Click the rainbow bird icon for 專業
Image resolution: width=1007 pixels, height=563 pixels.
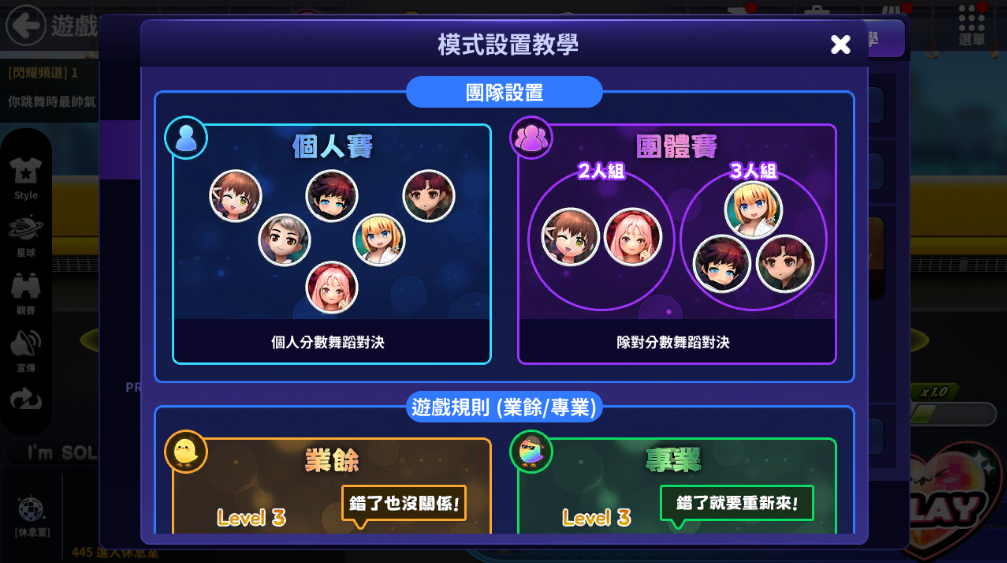[531, 451]
